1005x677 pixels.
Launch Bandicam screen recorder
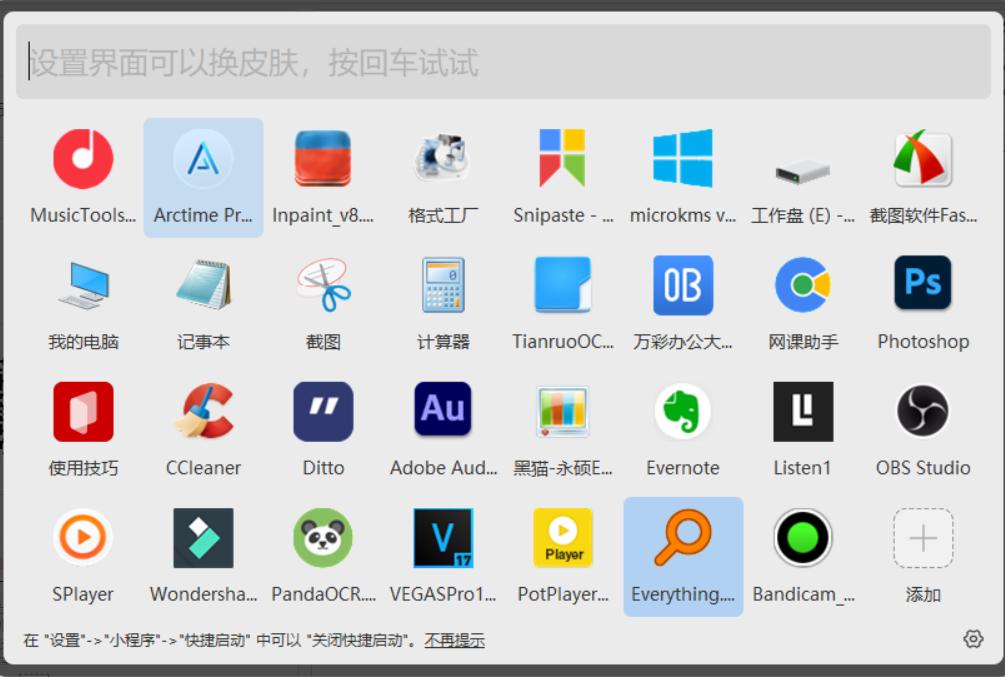[x=802, y=549]
